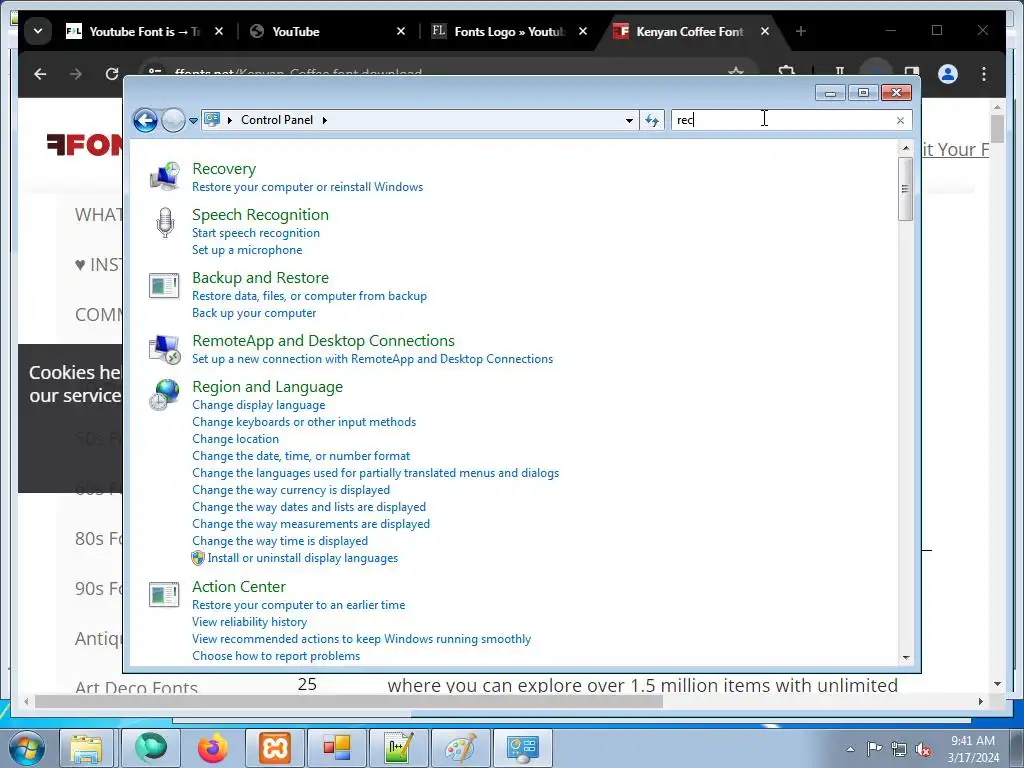The width and height of the screenshot is (1024, 768).
Task: Click Restore your computer or reinstall Windows
Action: coord(308,187)
